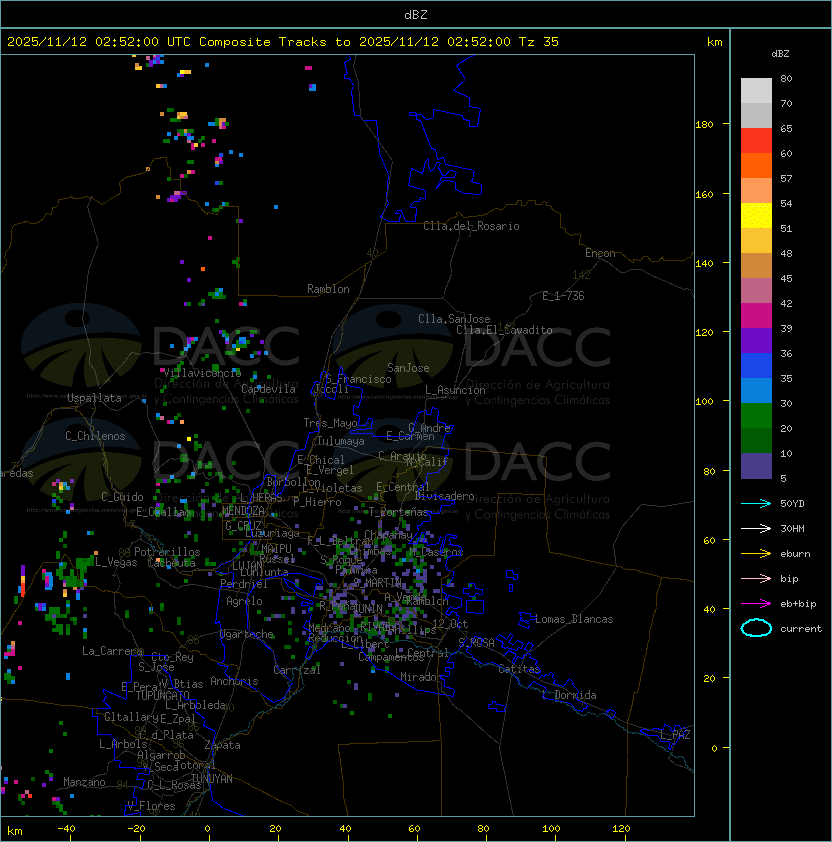The image size is (832, 842).
Task: Click the 'Potrerillos' map label
Action: tap(167, 552)
